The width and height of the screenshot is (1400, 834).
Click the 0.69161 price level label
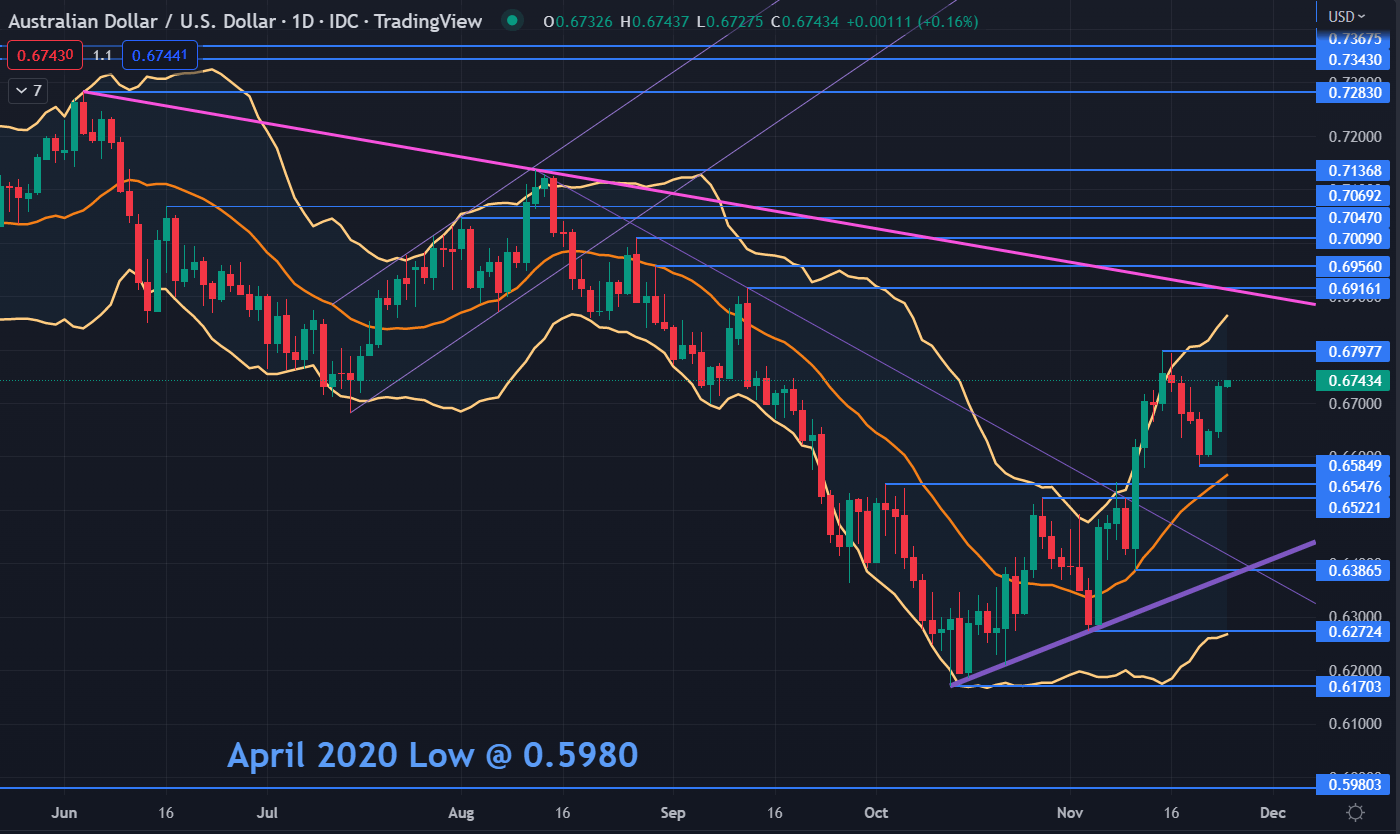1355,288
